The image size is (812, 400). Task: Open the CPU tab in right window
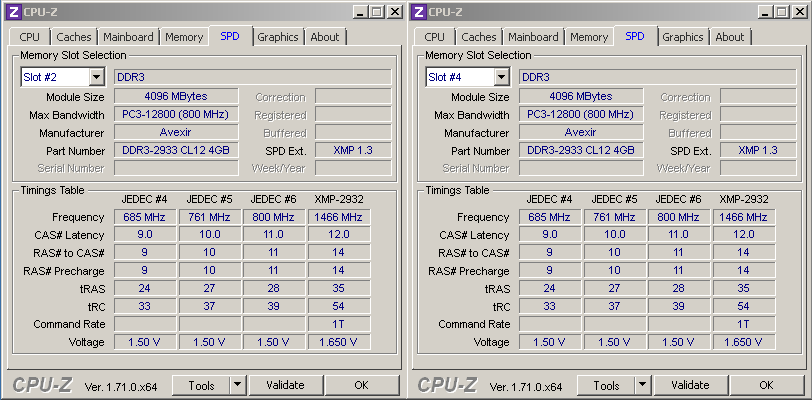434,37
